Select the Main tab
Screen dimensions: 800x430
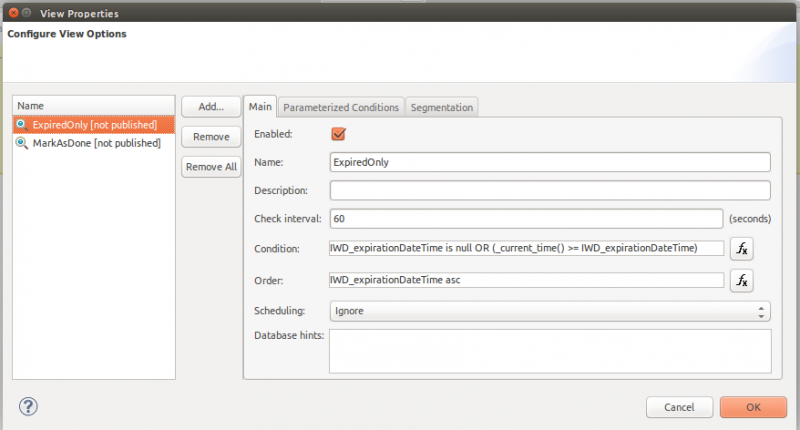[260, 107]
